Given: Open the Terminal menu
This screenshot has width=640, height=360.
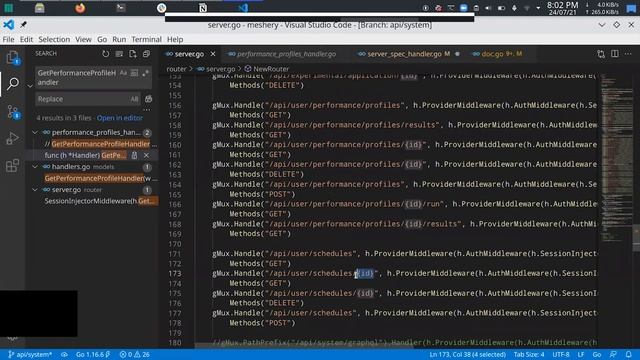Looking at the screenshot, I should 147,39.
